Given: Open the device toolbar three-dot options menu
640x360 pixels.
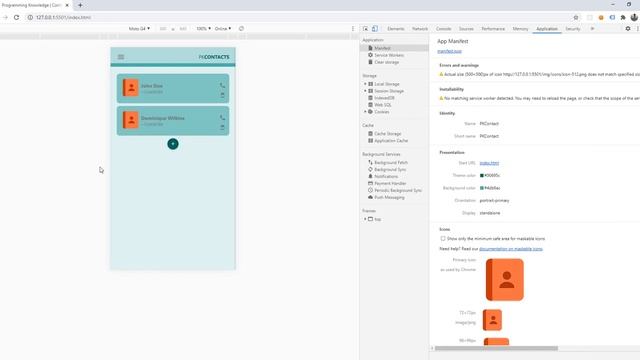Looking at the screenshot, I should pos(353,29).
